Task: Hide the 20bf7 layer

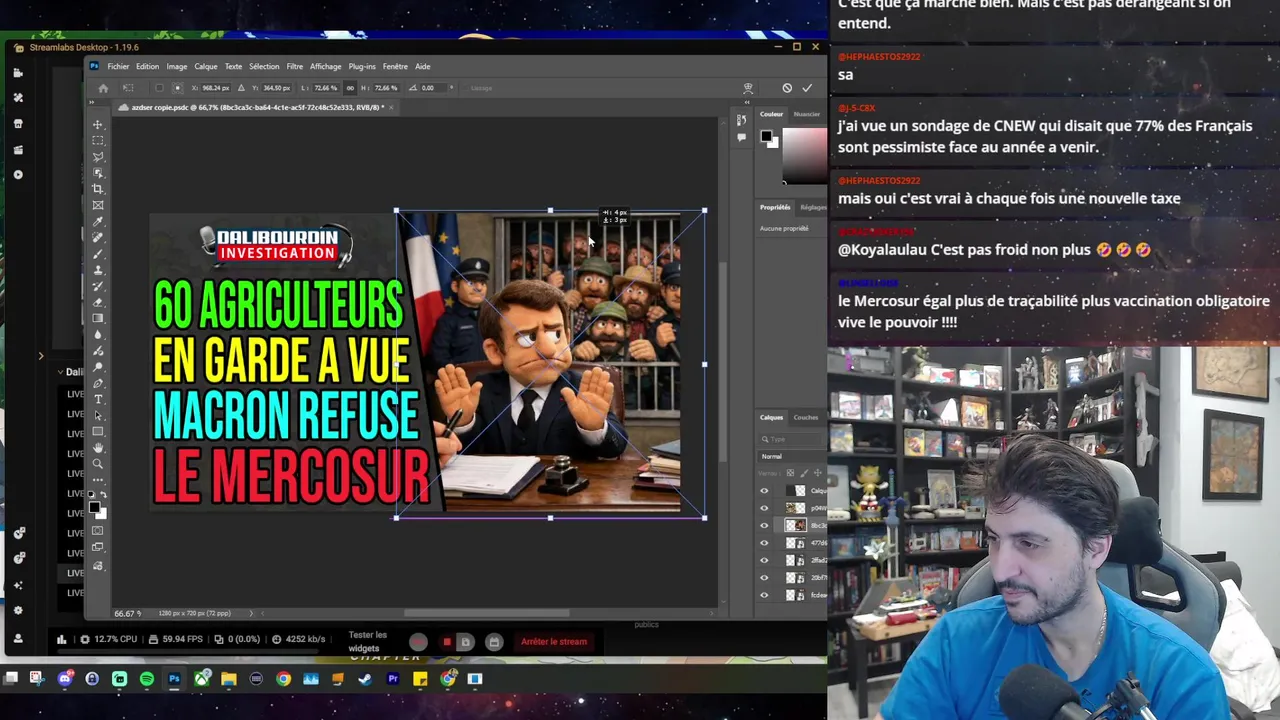Action: (764, 577)
